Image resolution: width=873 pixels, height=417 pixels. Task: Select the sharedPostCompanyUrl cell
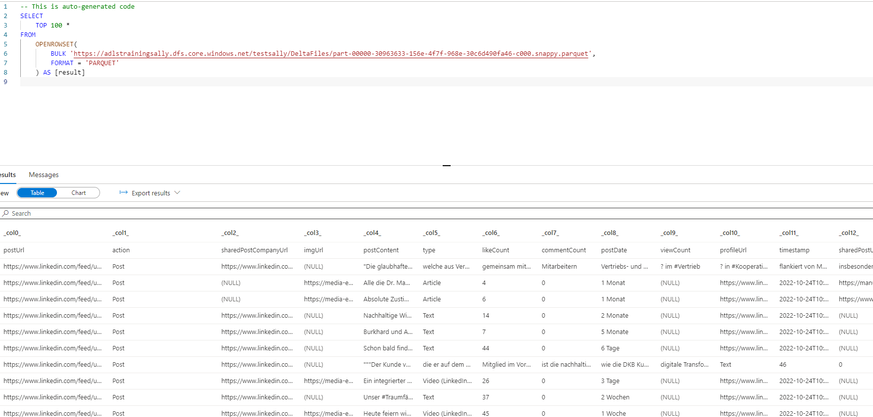click(254, 251)
